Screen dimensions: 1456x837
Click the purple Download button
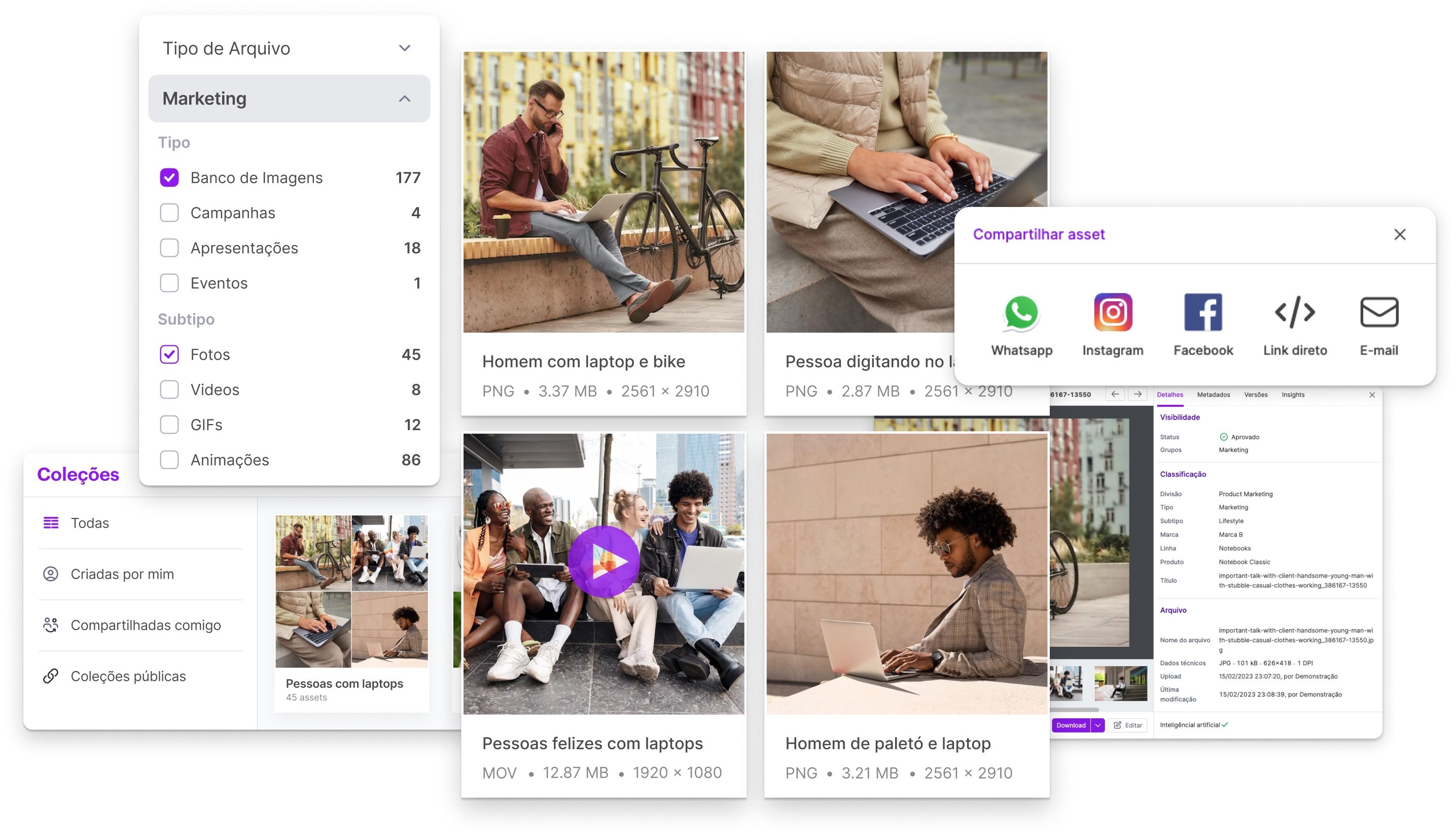1071,725
